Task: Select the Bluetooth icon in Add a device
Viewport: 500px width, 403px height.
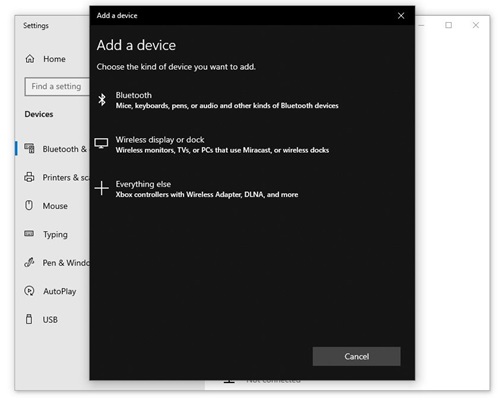Action: click(102, 100)
